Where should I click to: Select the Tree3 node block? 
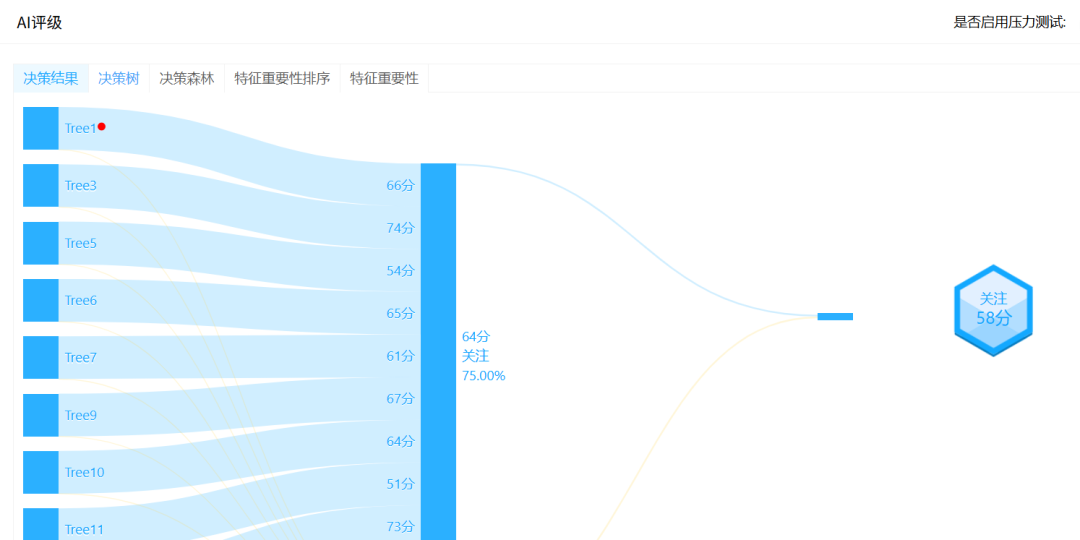[41, 185]
